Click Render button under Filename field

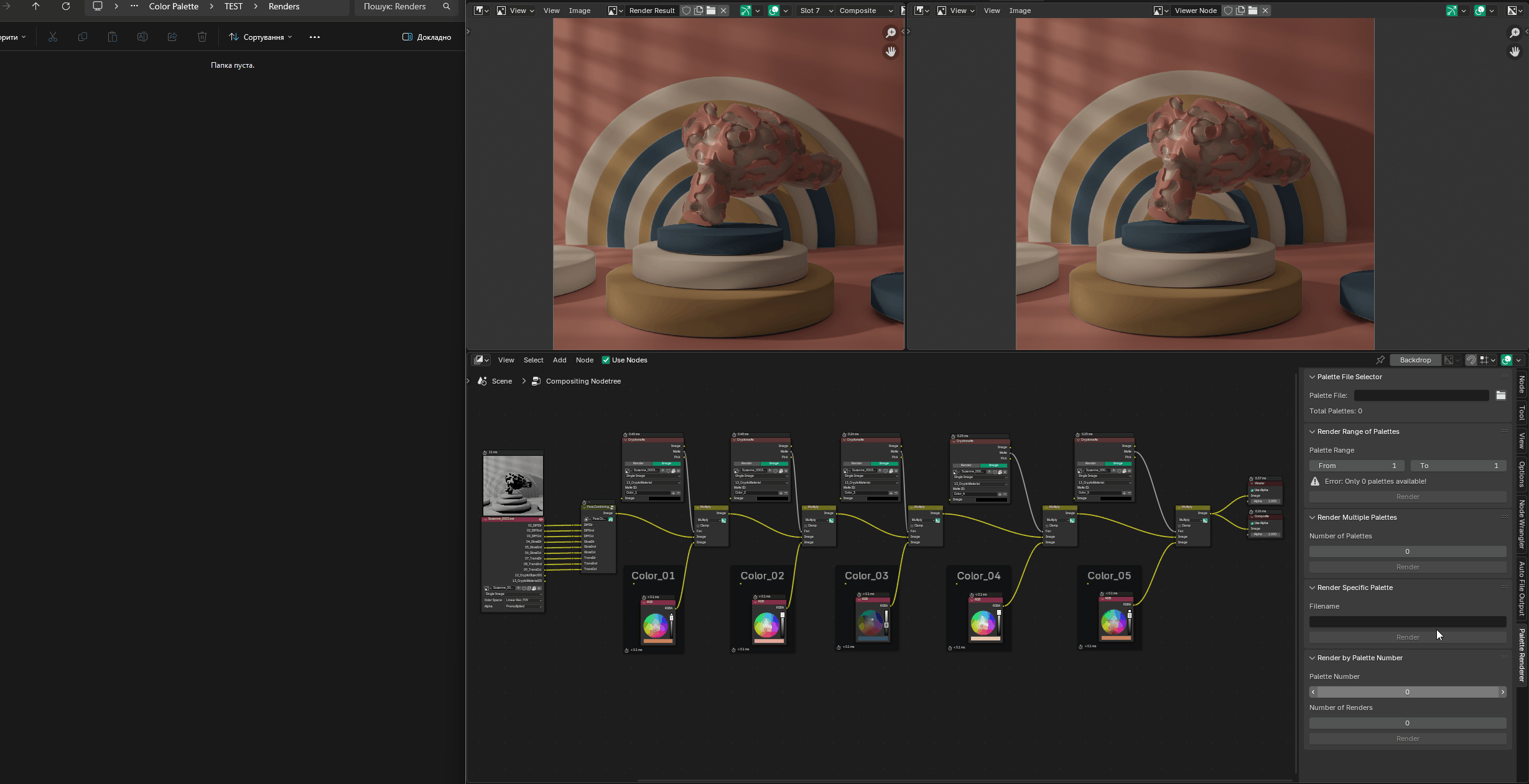pyautogui.click(x=1408, y=637)
